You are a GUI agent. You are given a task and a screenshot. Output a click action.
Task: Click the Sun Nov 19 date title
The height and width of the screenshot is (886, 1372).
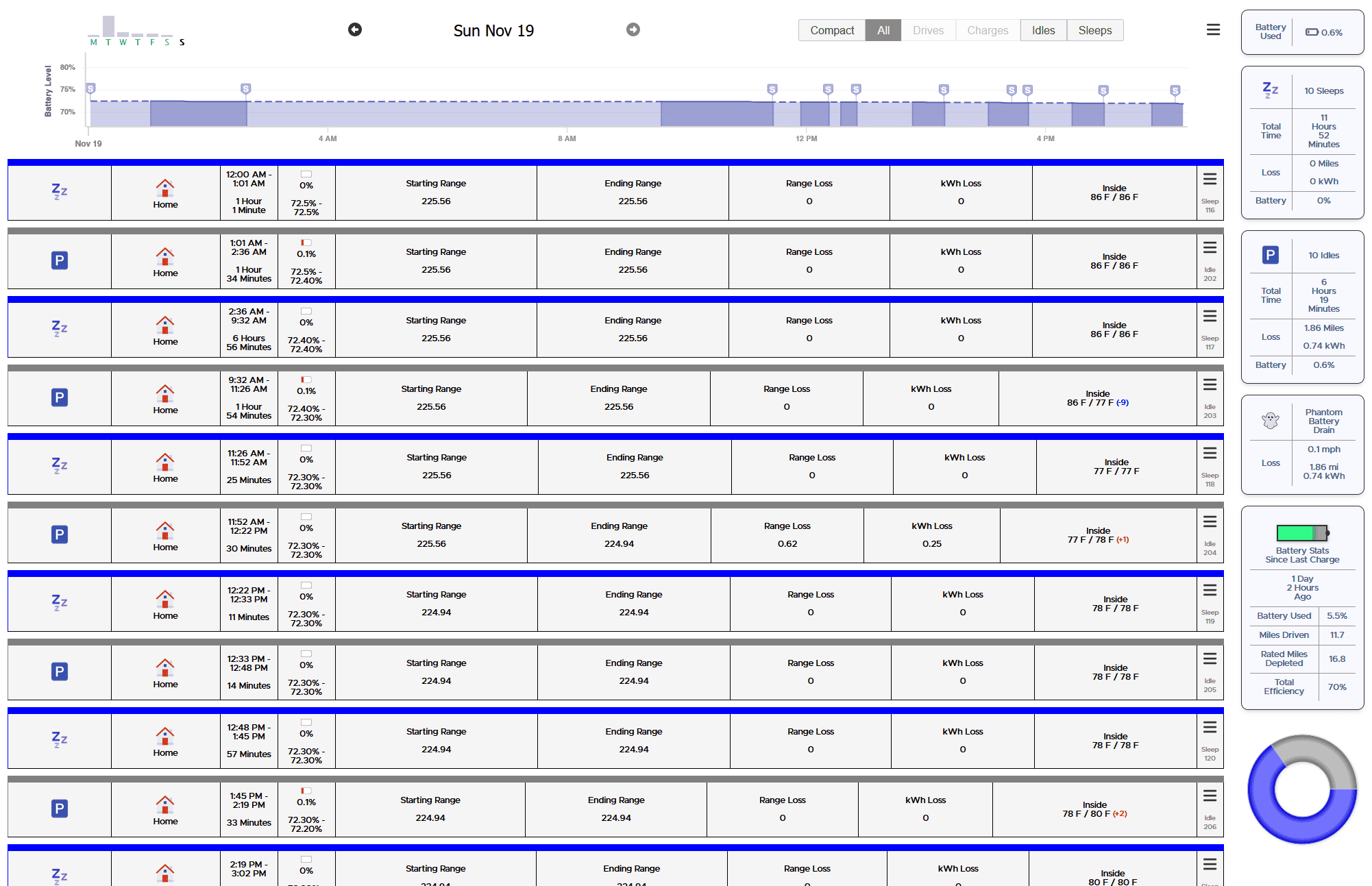(x=493, y=31)
